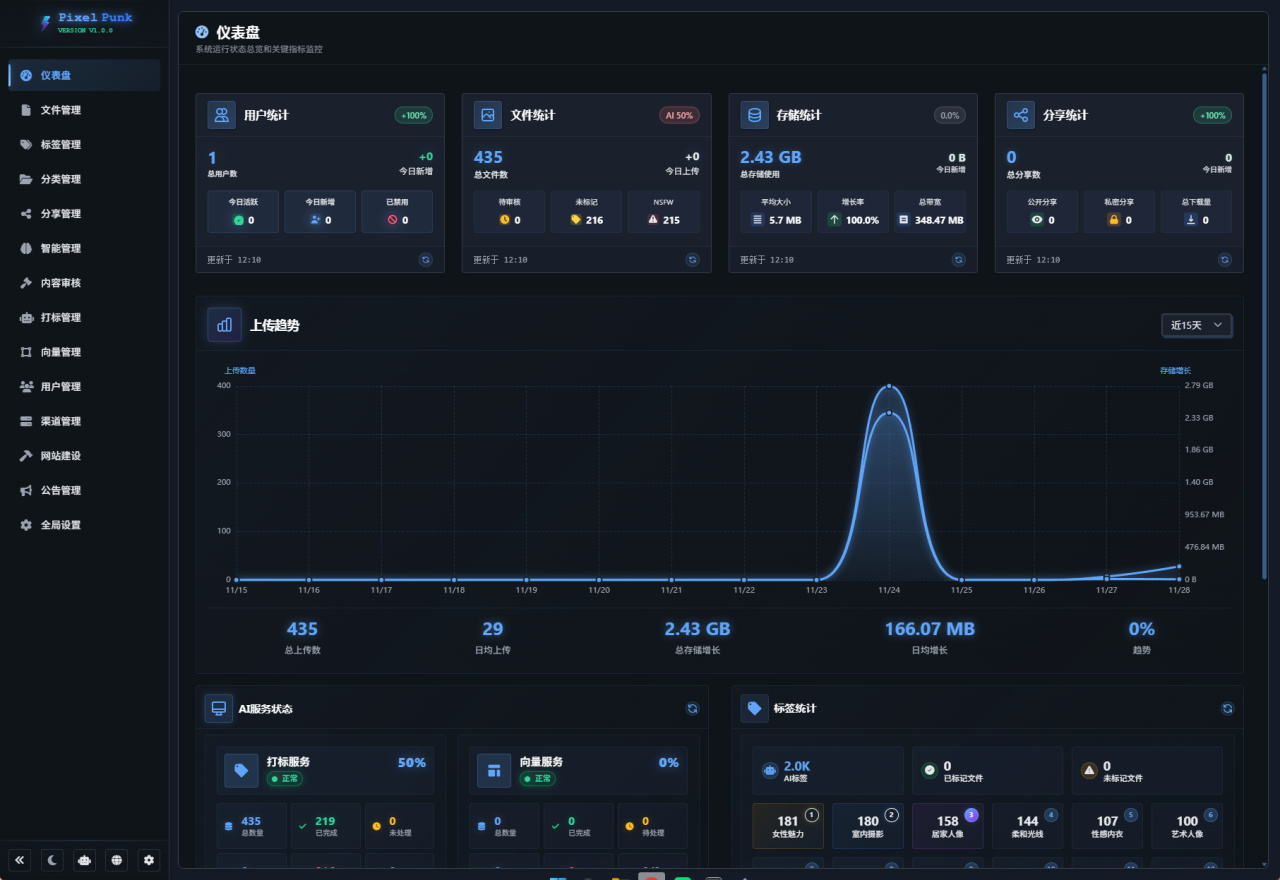Toggle dark mode with the moon icon
Image resolution: width=1280 pixels, height=880 pixels.
(x=53, y=859)
